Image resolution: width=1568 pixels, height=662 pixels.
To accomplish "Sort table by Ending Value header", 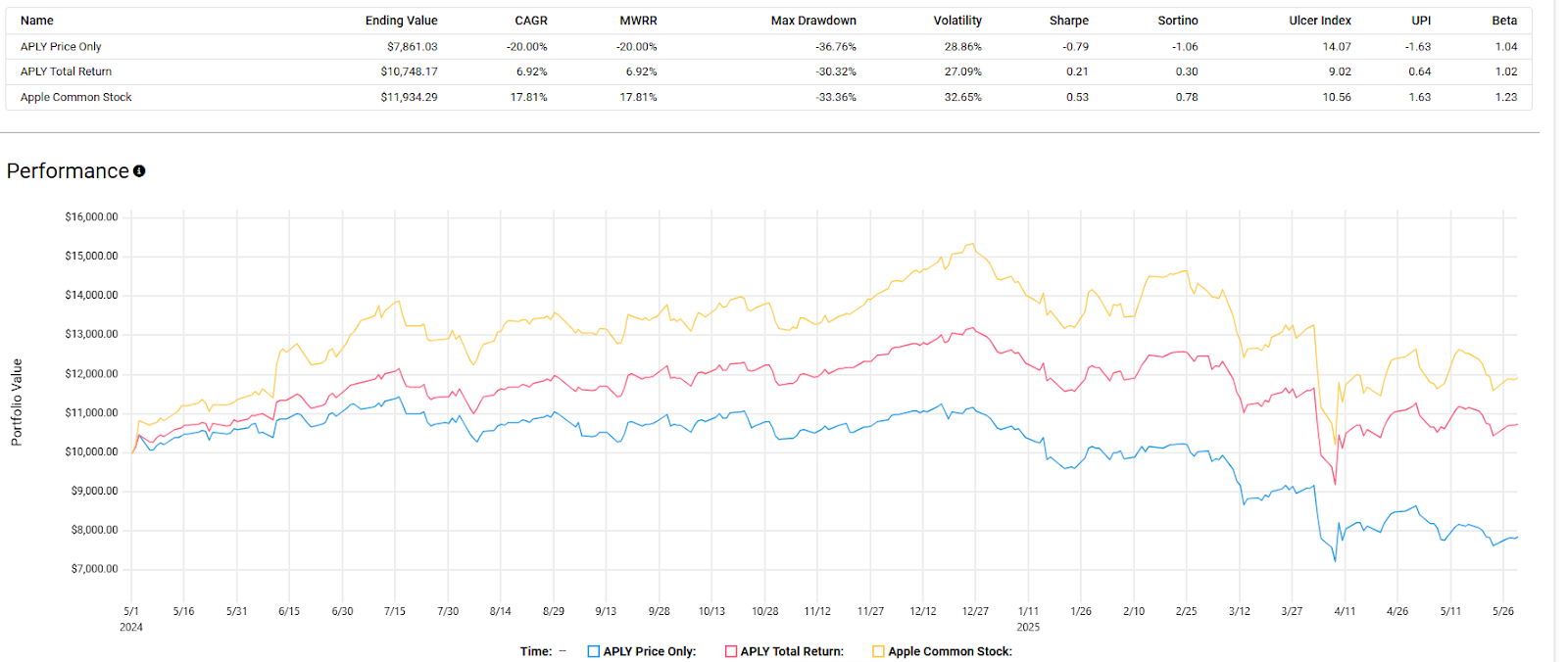I will pyautogui.click(x=402, y=21).
